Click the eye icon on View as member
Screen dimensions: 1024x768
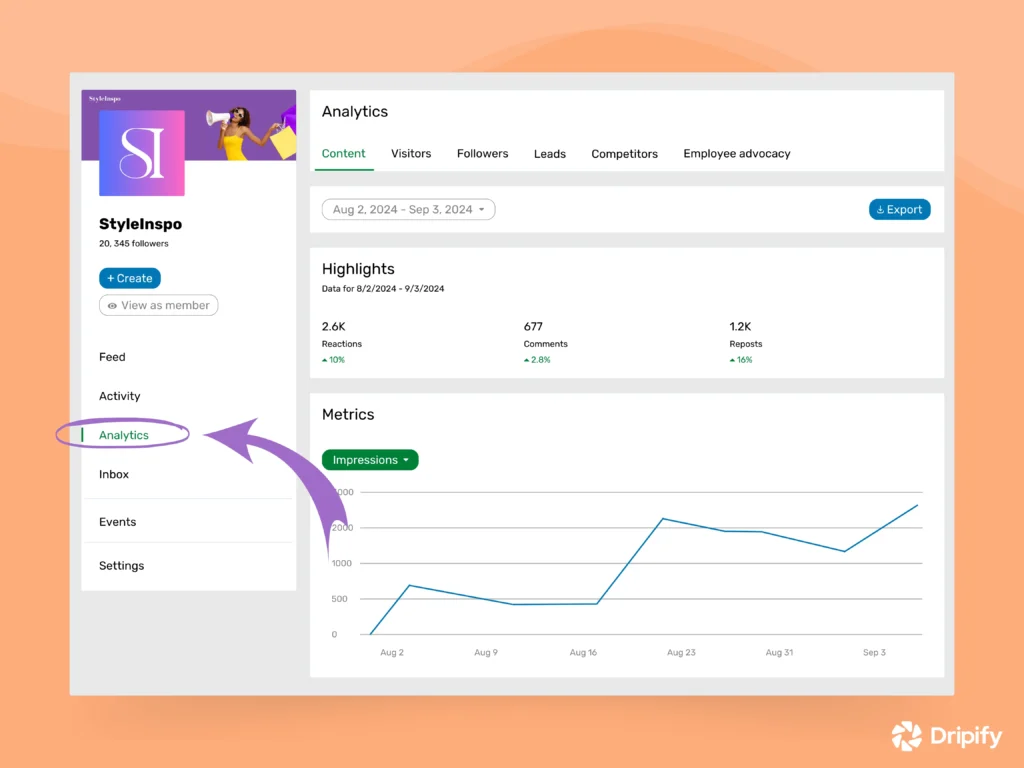tap(110, 305)
